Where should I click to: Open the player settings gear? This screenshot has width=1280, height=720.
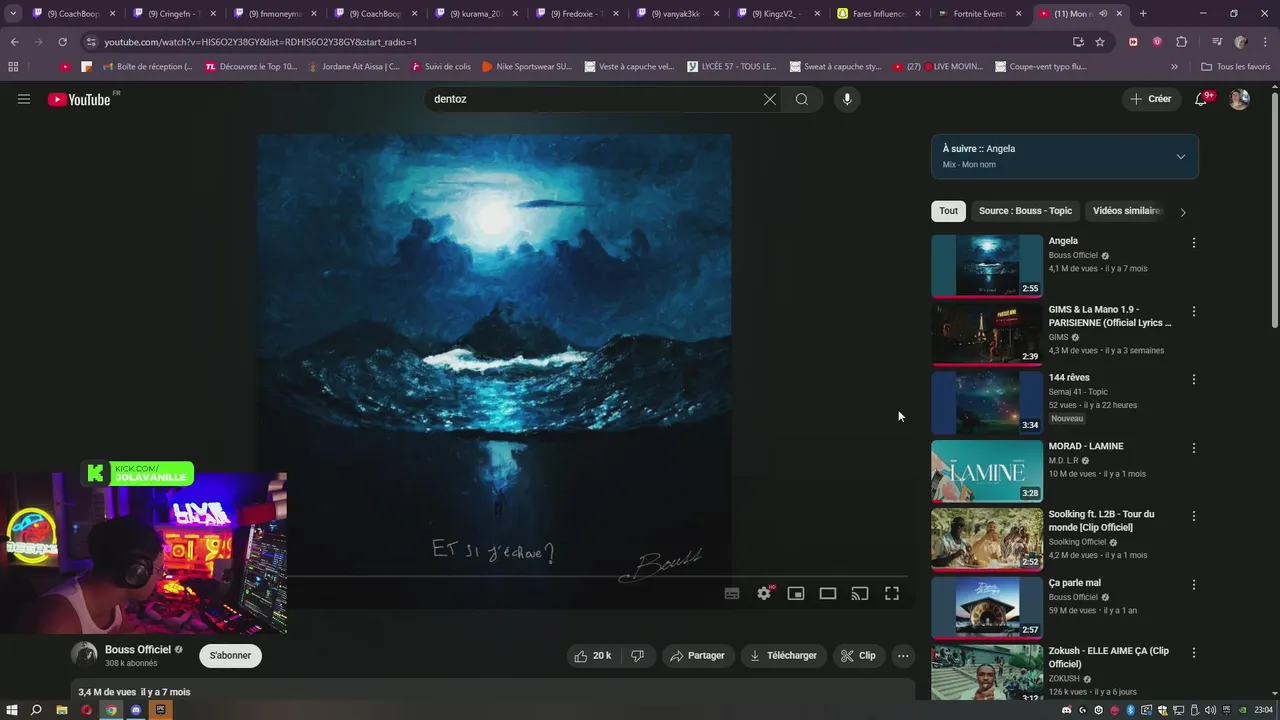pos(764,593)
